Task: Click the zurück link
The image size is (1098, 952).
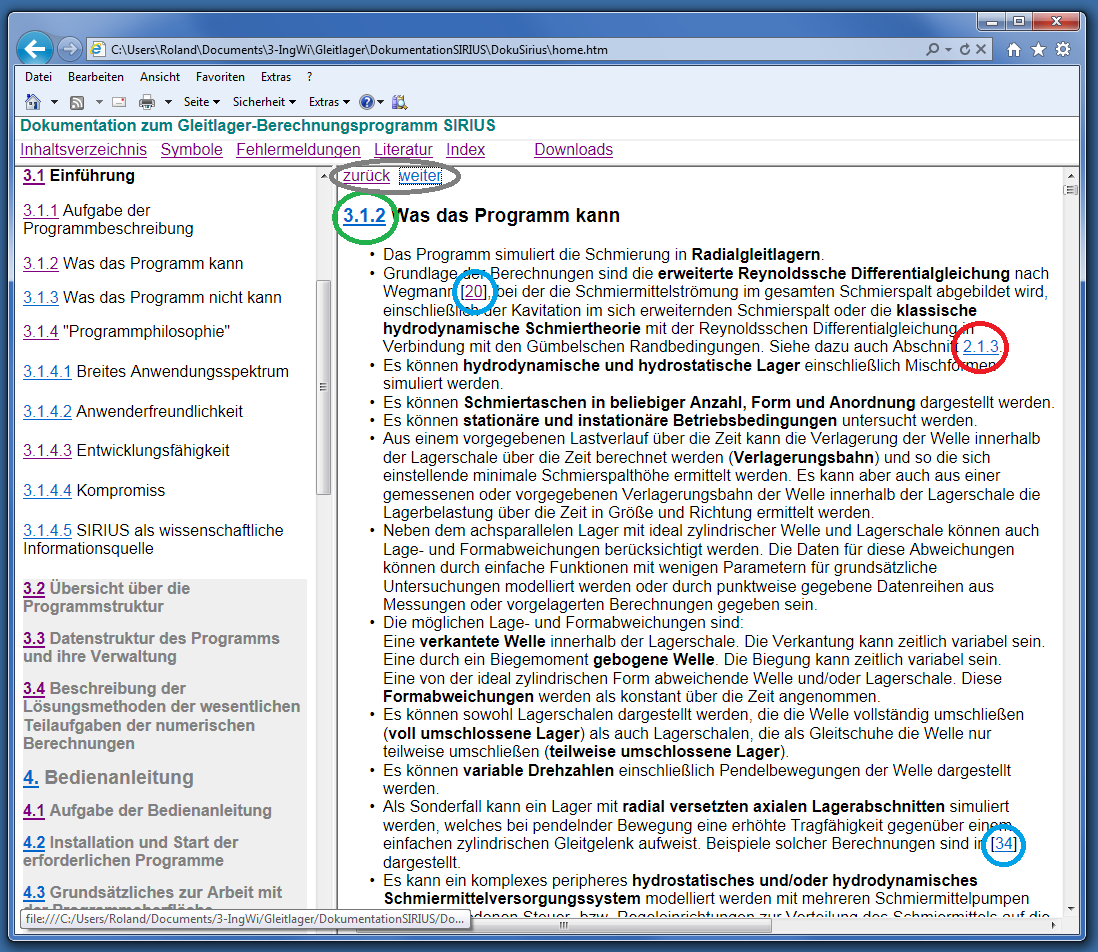Action: point(366,176)
